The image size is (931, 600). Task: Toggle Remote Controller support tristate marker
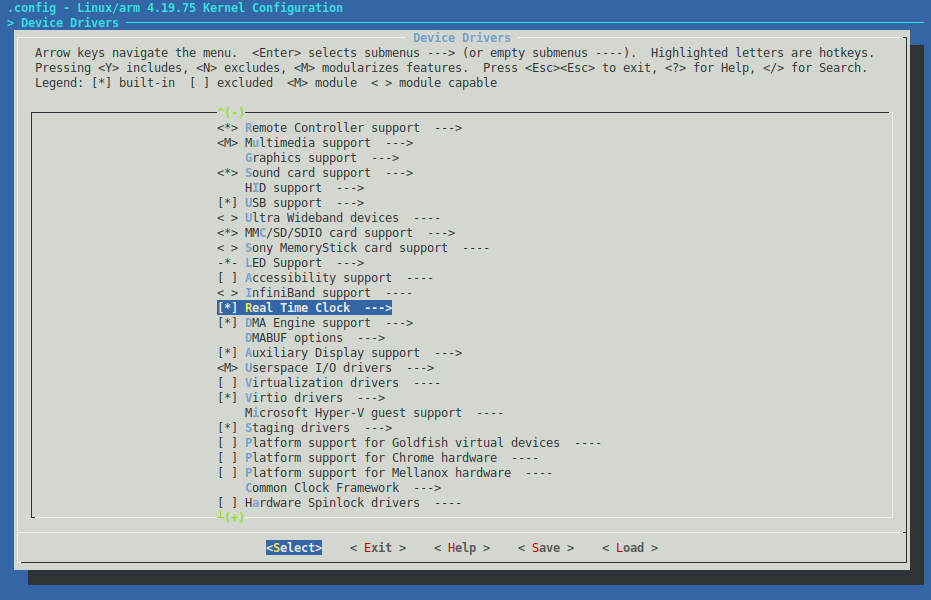pyautogui.click(x=227, y=128)
